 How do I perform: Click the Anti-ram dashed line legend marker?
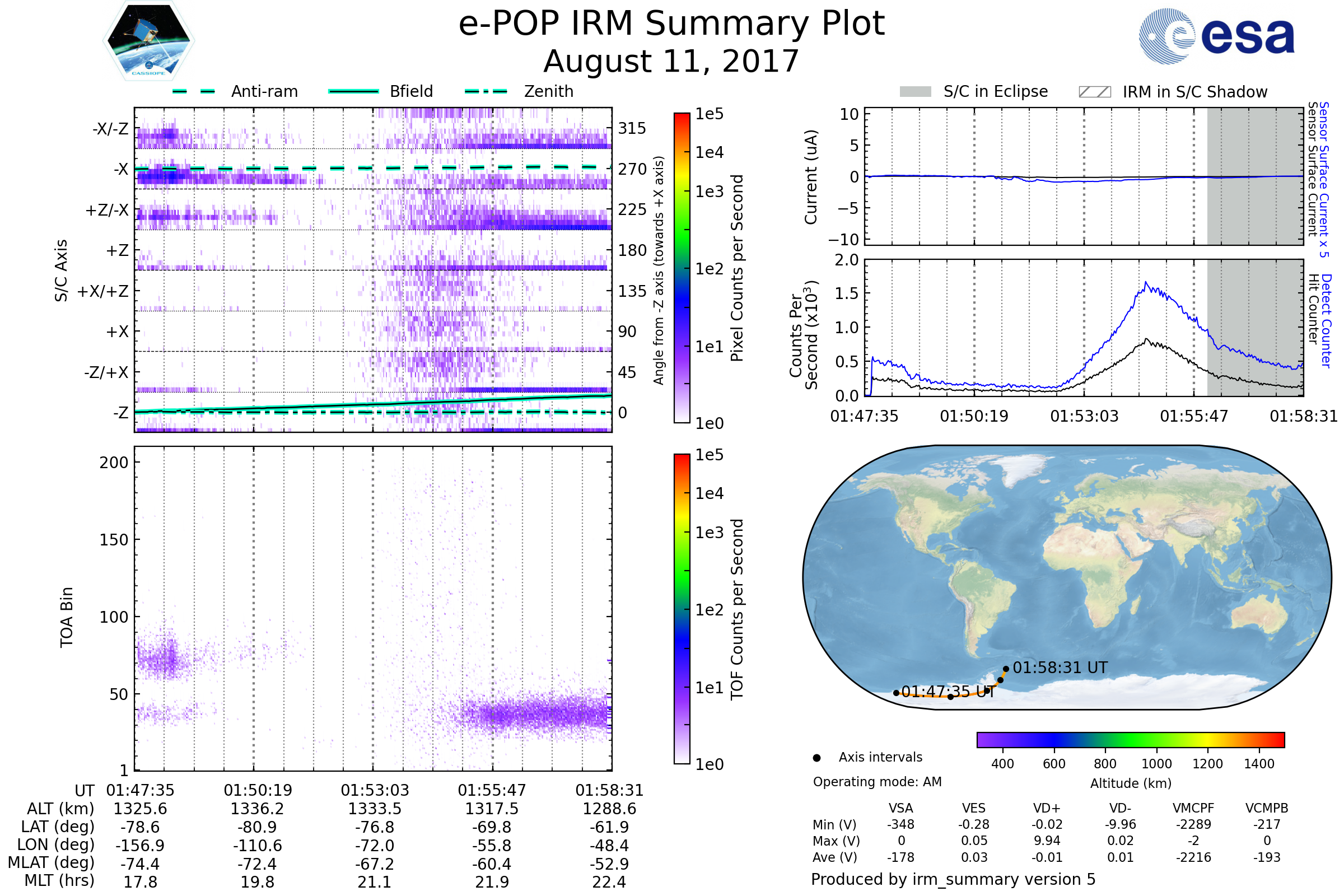point(194,91)
